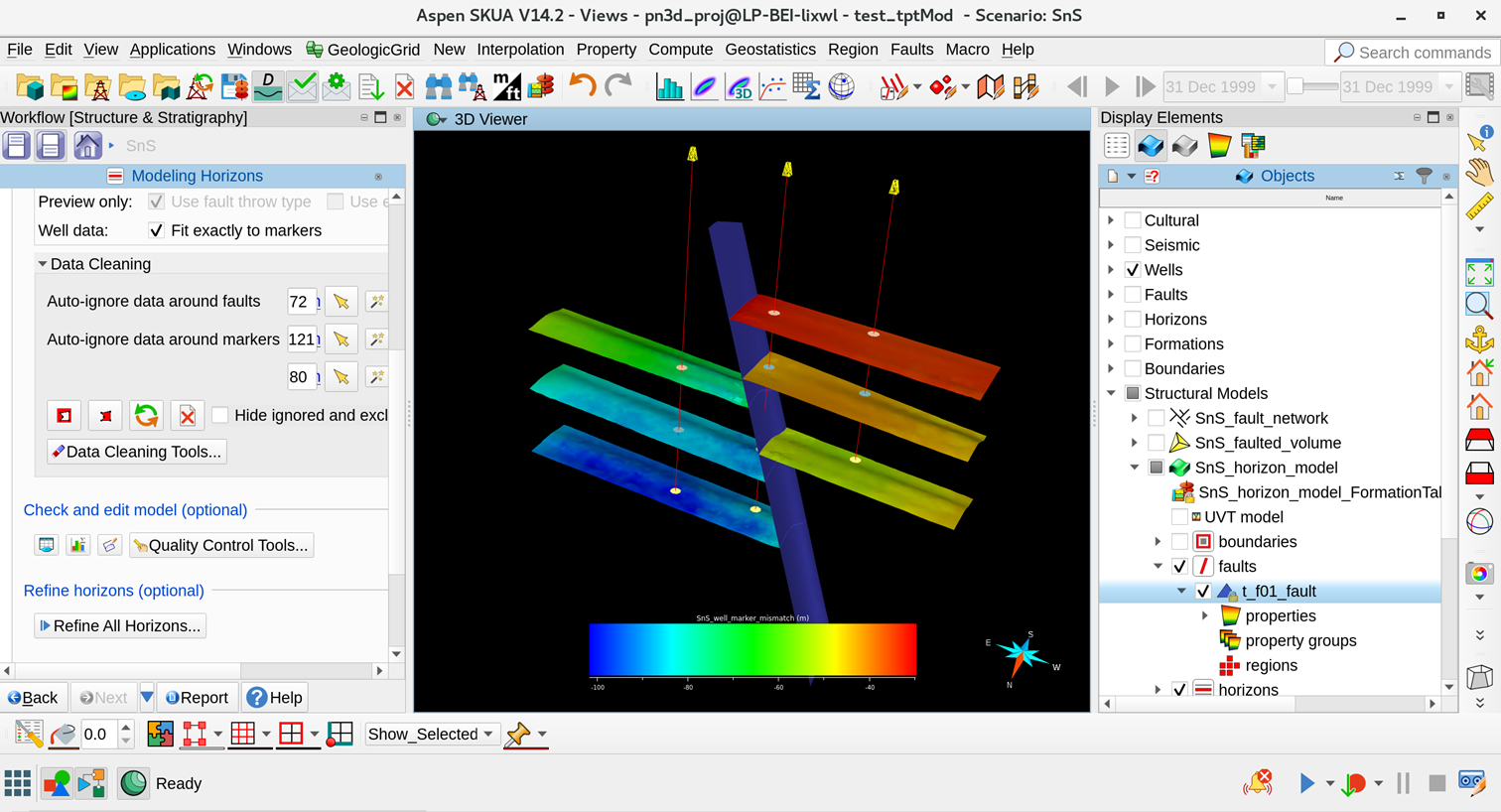
Task: Expand the boundaries tree node
Action: pos(1159,542)
